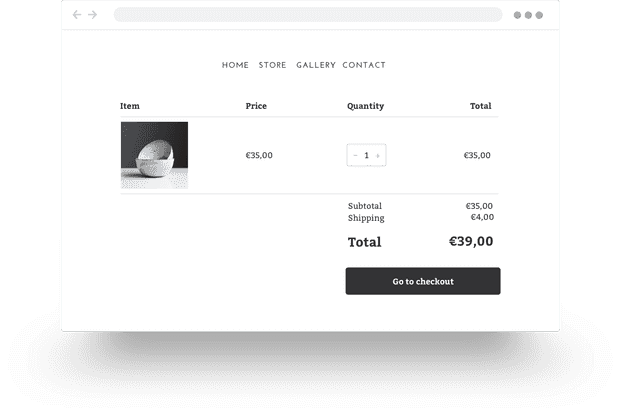Image resolution: width=621 pixels, height=411 pixels.
Task: Click the browser address bar
Action: [307, 15]
